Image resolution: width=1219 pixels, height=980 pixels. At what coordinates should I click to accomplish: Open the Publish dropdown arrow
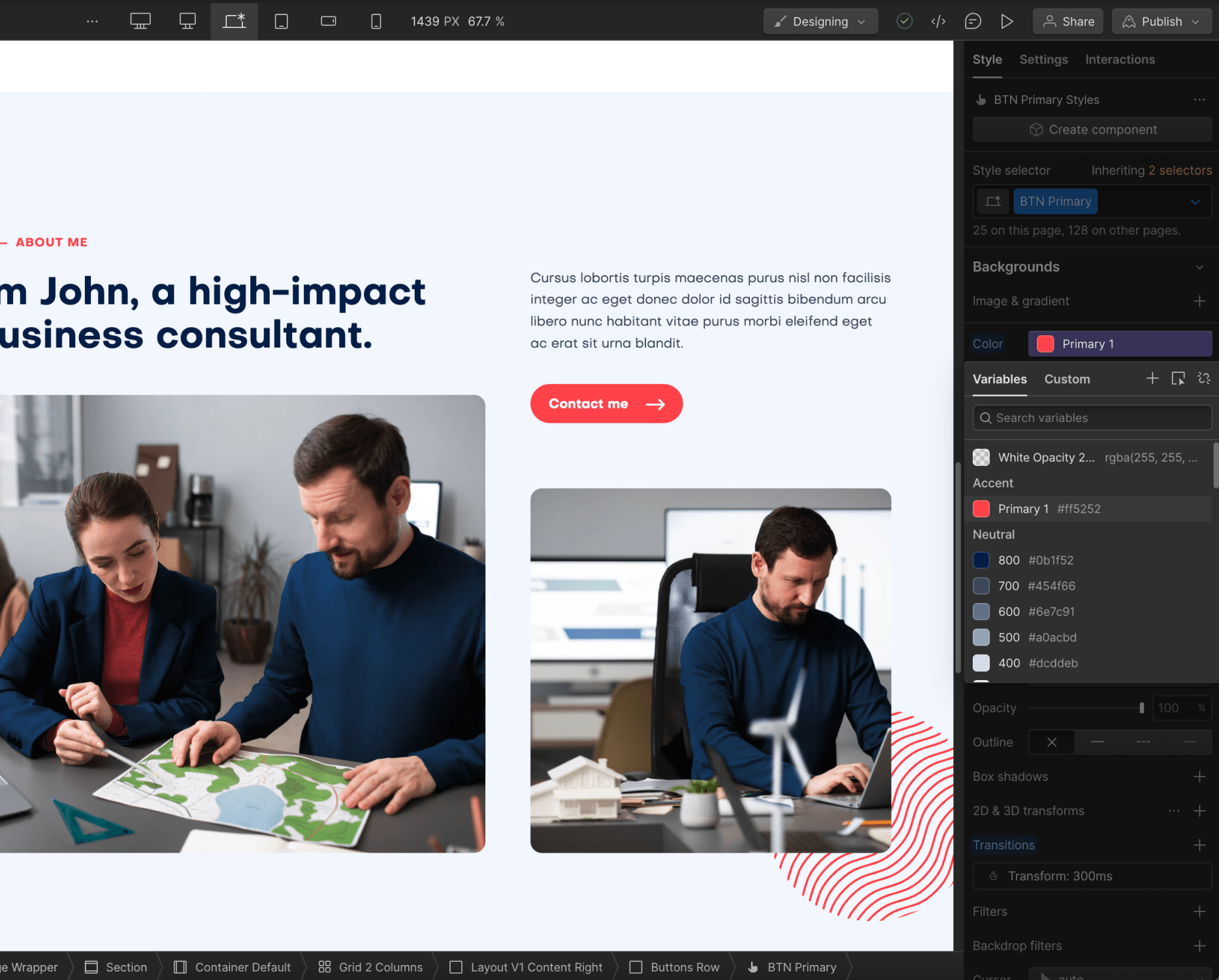(1196, 20)
